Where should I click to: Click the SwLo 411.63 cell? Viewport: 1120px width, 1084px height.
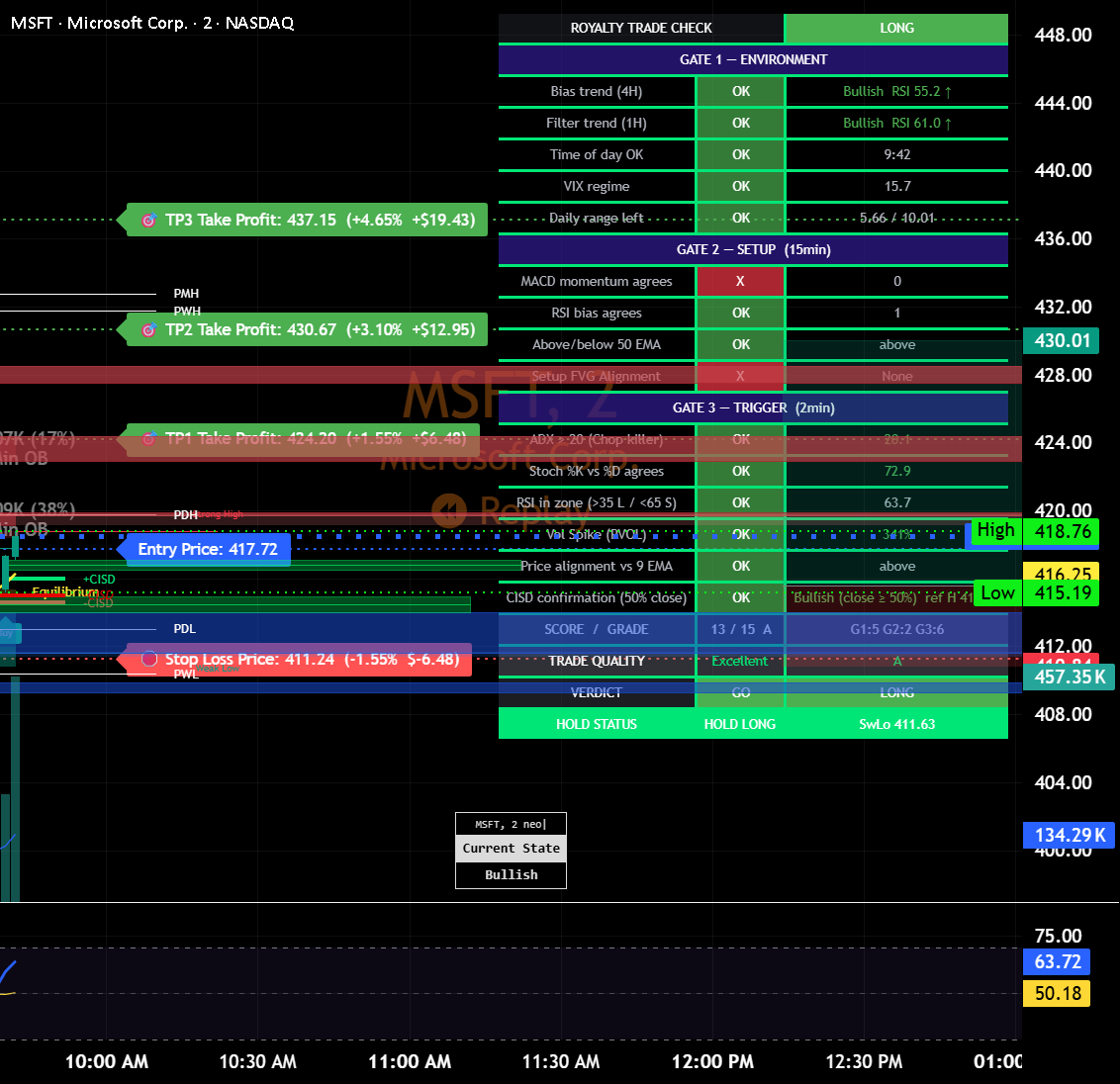tap(897, 724)
